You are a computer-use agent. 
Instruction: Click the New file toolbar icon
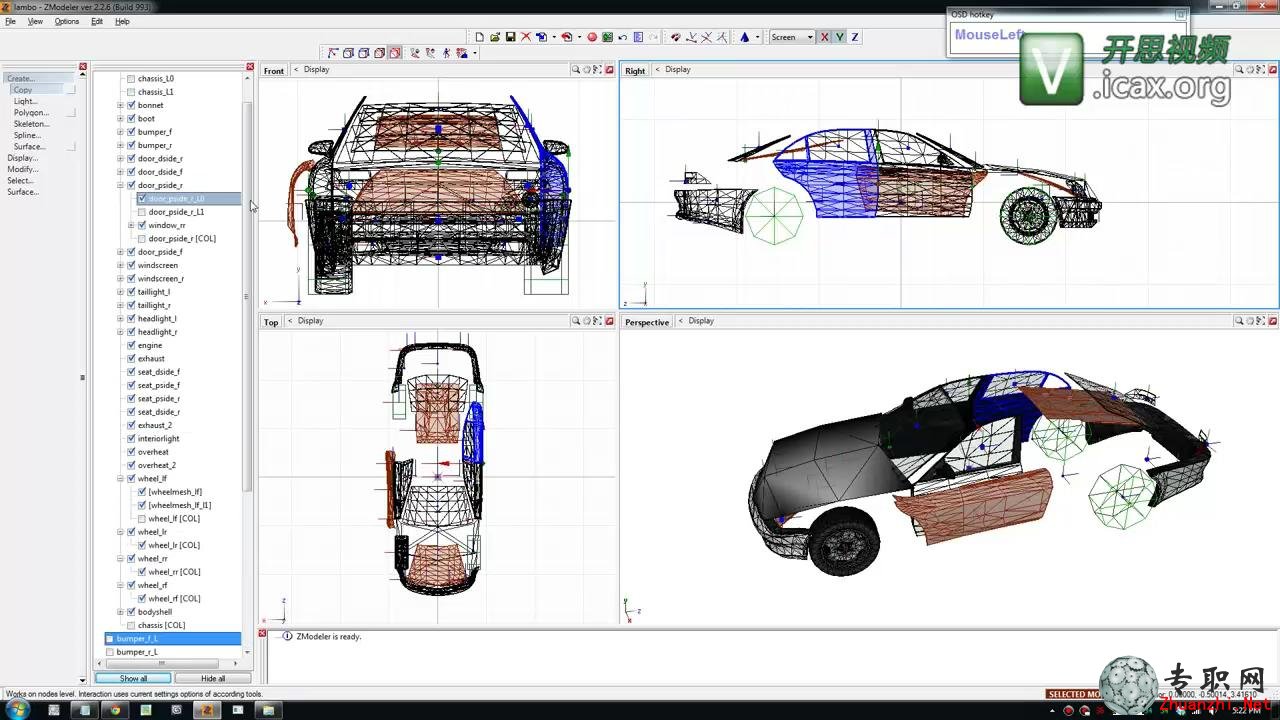click(480, 37)
